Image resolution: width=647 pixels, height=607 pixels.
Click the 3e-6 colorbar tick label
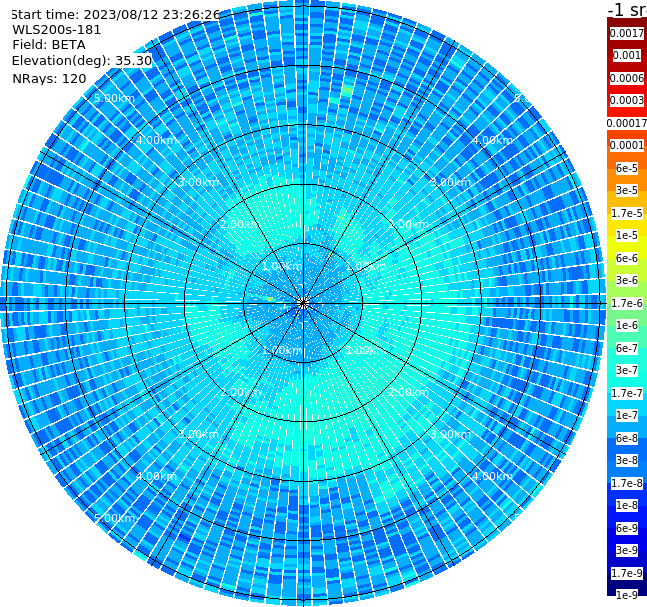tap(627, 280)
